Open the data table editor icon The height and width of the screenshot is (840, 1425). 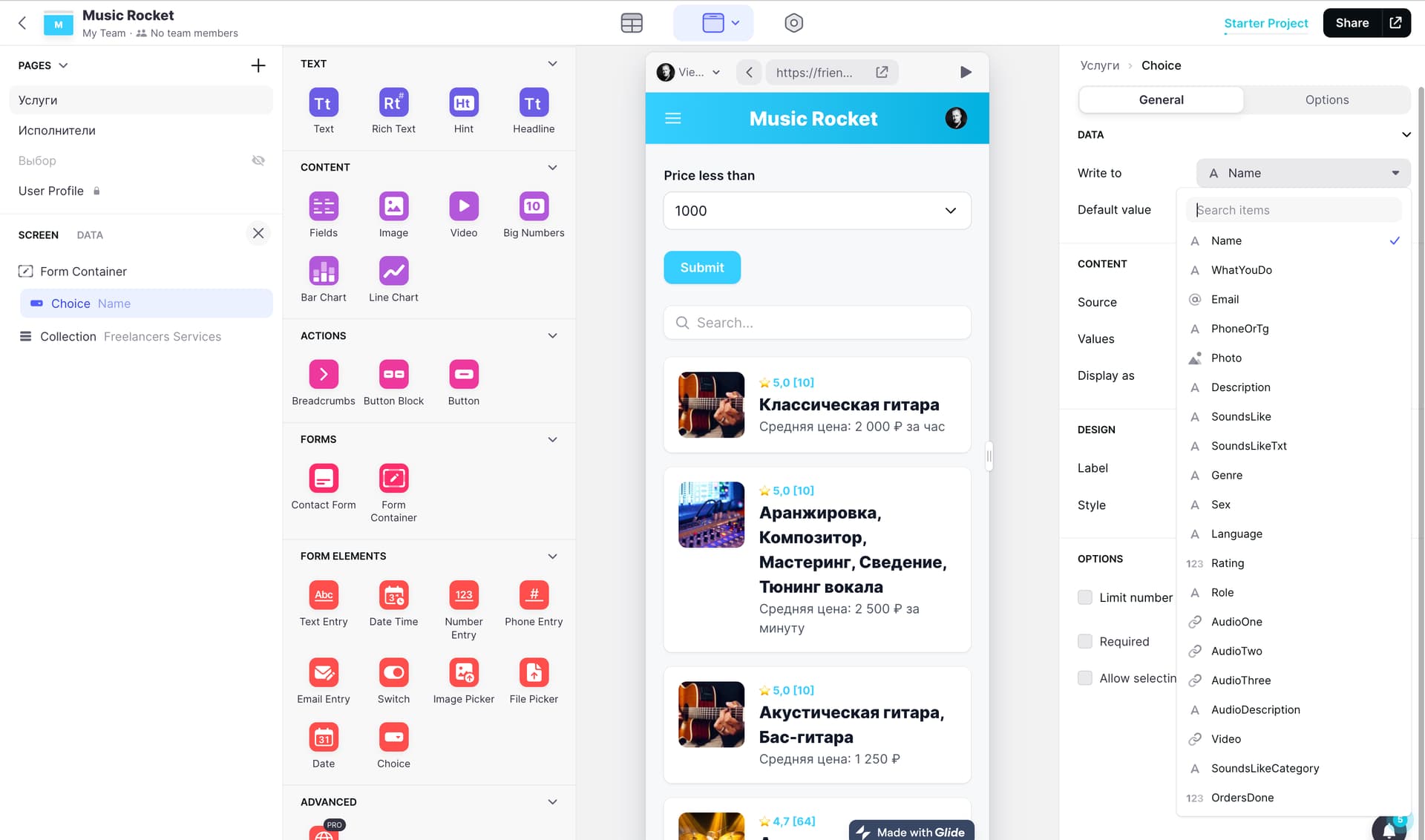631,23
